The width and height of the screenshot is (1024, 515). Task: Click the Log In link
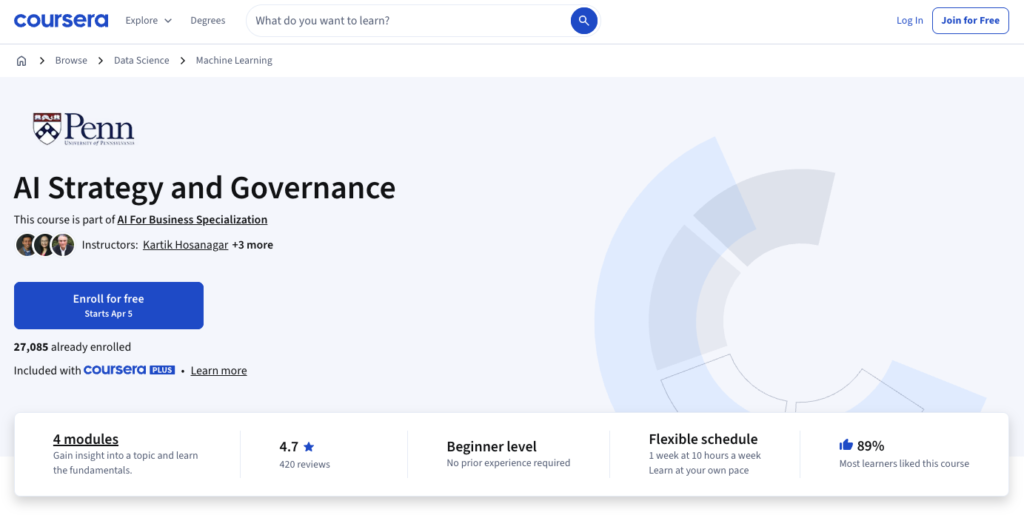tap(910, 20)
